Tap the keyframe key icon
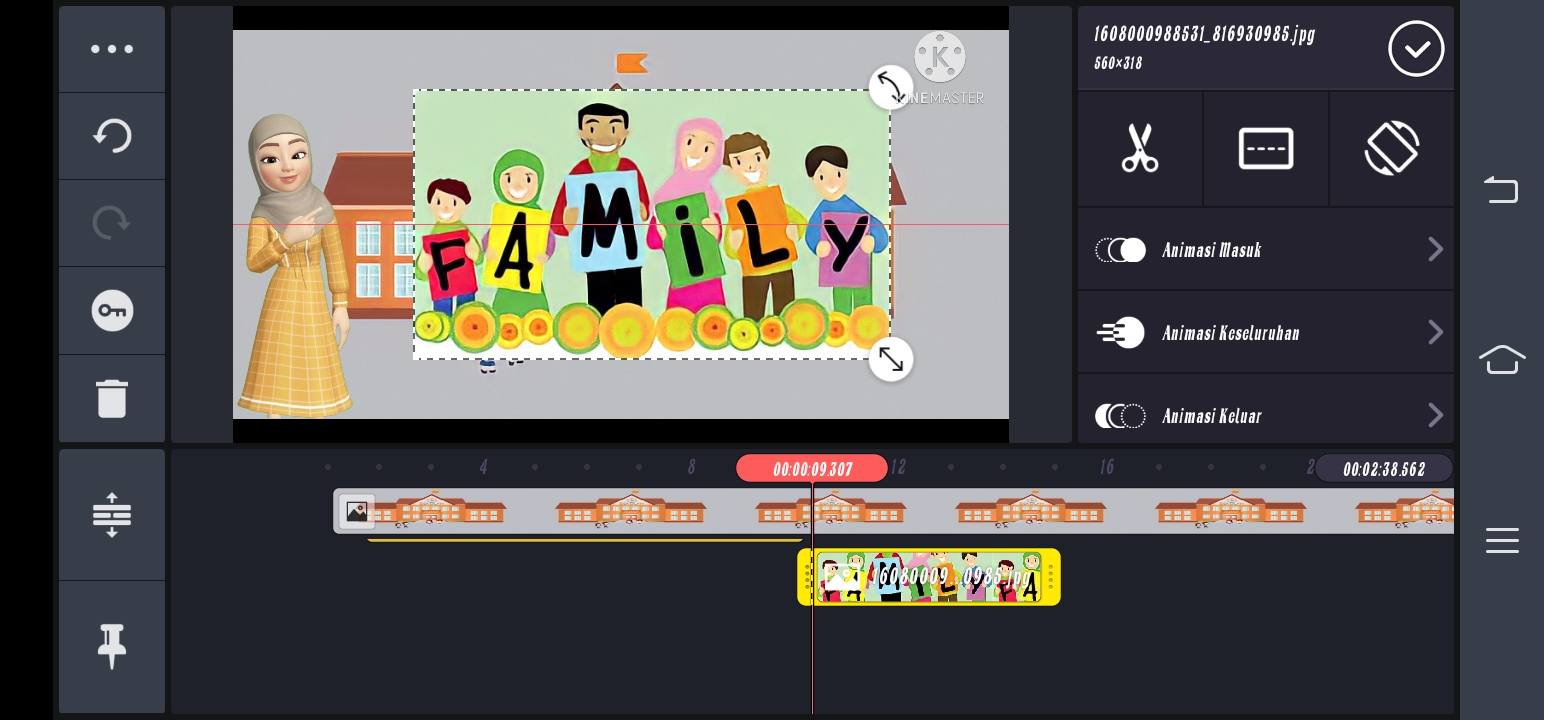This screenshot has width=1544, height=720. [x=112, y=311]
